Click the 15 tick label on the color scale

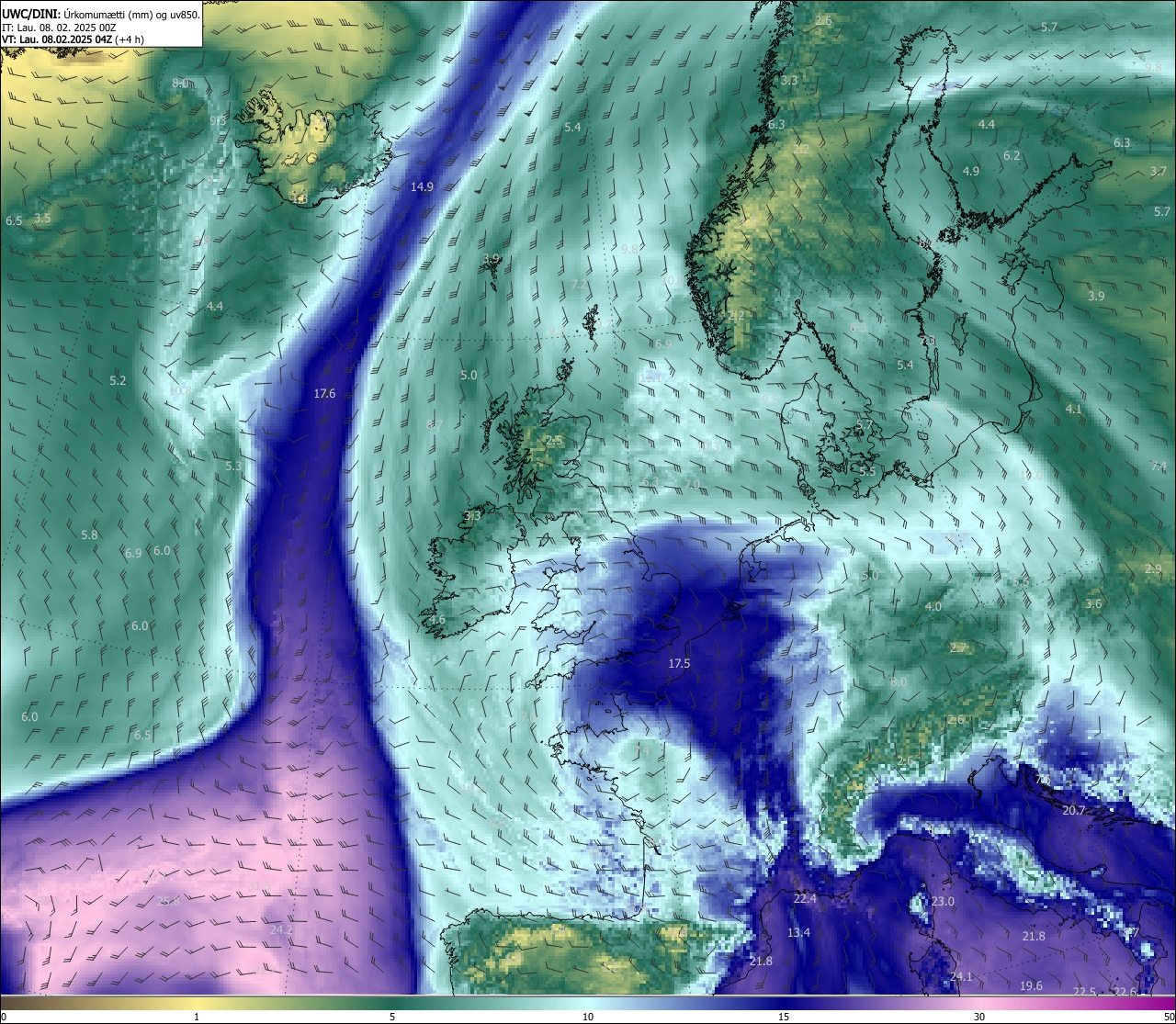(x=784, y=1016)
